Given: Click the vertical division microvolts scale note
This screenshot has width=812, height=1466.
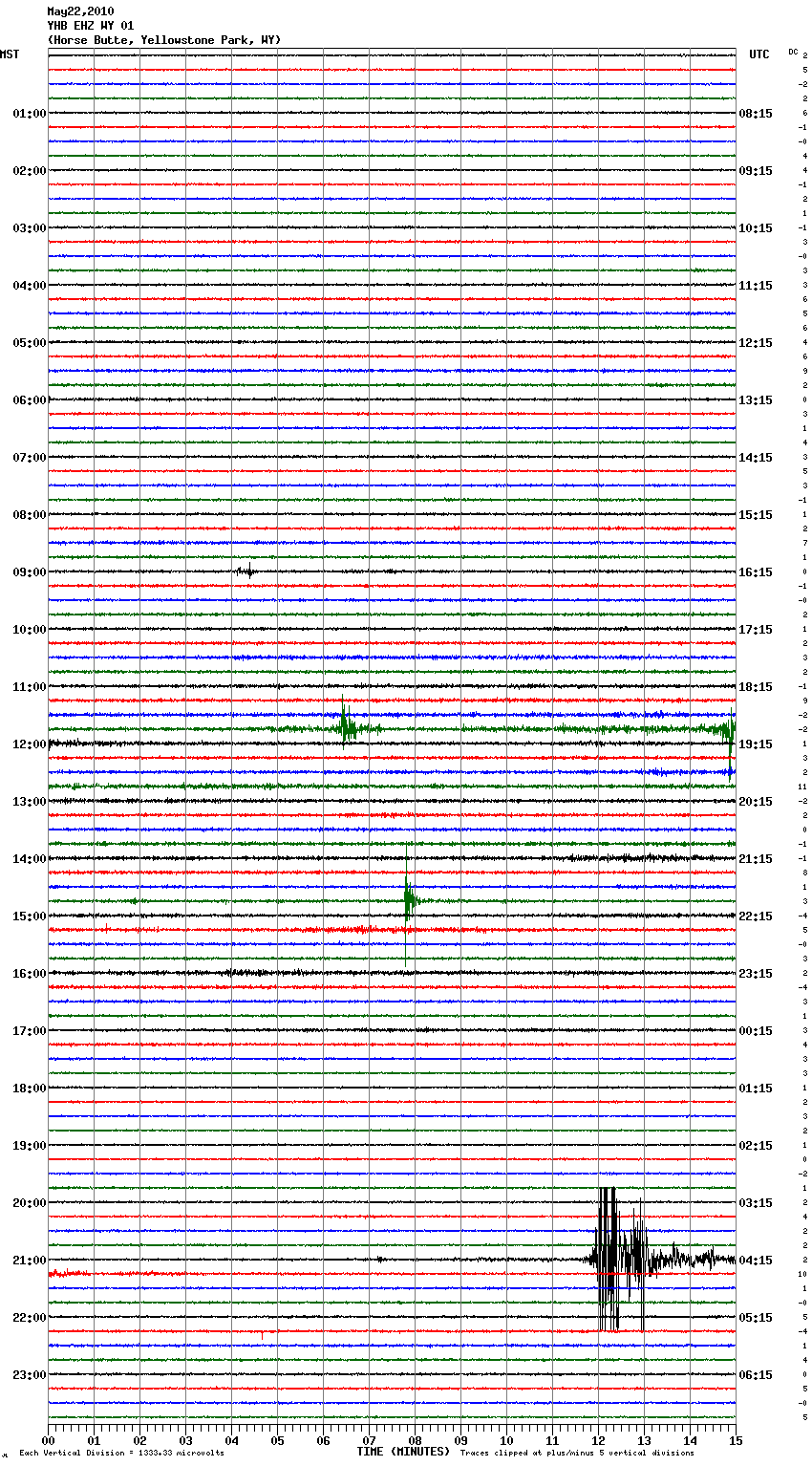Looking at the screenshot, I should tap(121, 1453).
